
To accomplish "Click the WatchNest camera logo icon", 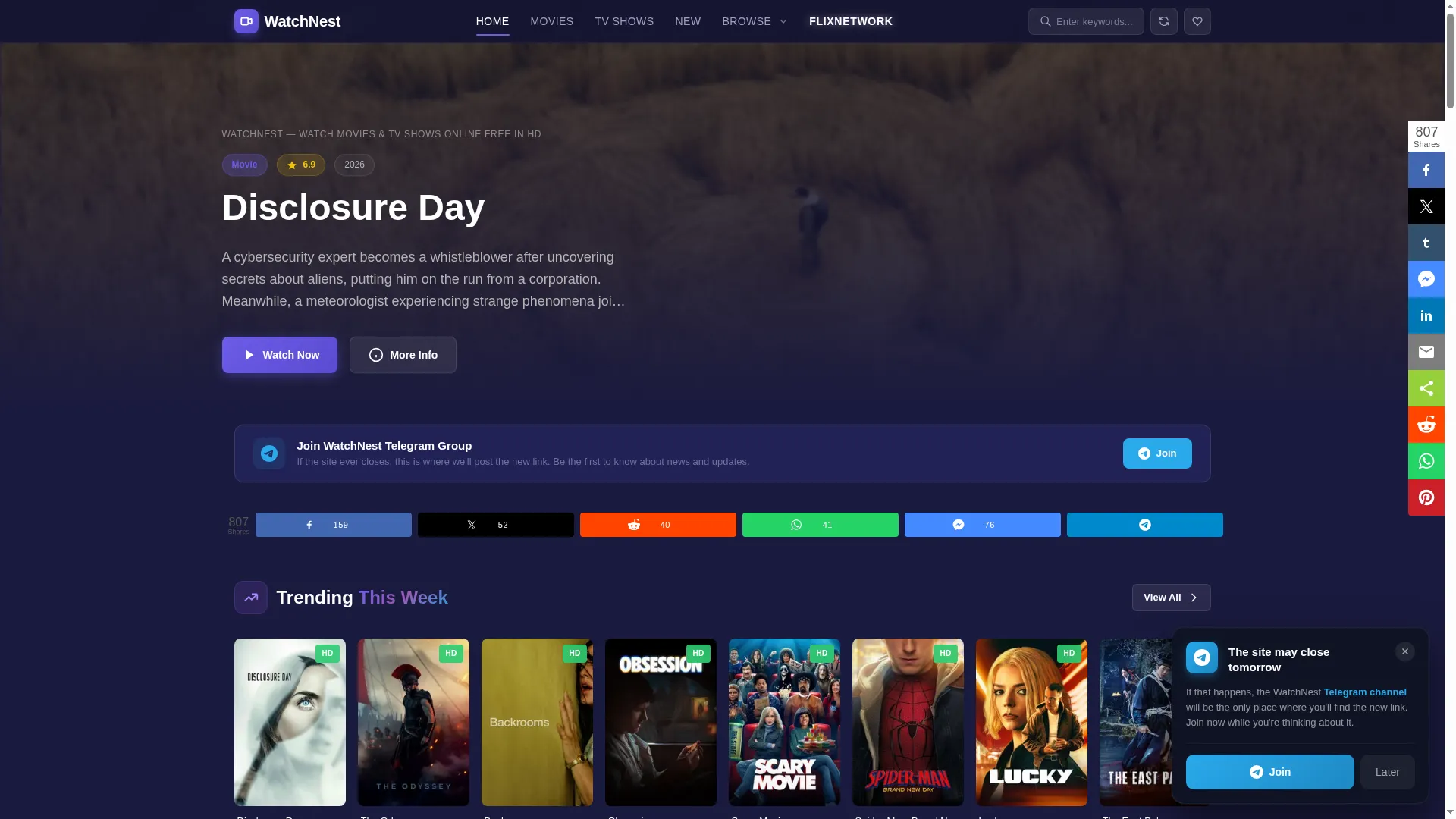I will pos(246,21).
